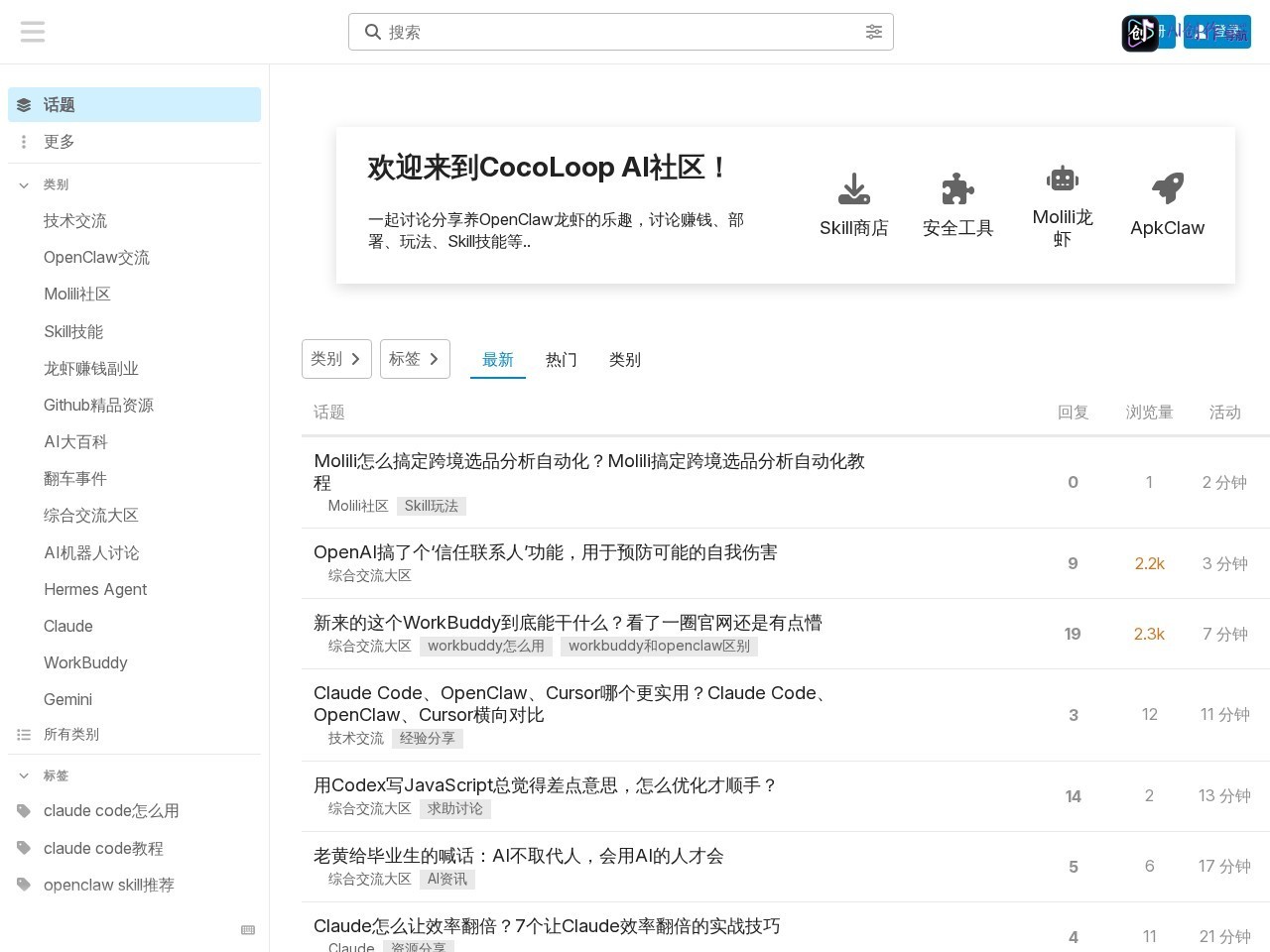Open OpenClaw交流 category in sidebar
1270x952 pixels.
tap(96, 258)
